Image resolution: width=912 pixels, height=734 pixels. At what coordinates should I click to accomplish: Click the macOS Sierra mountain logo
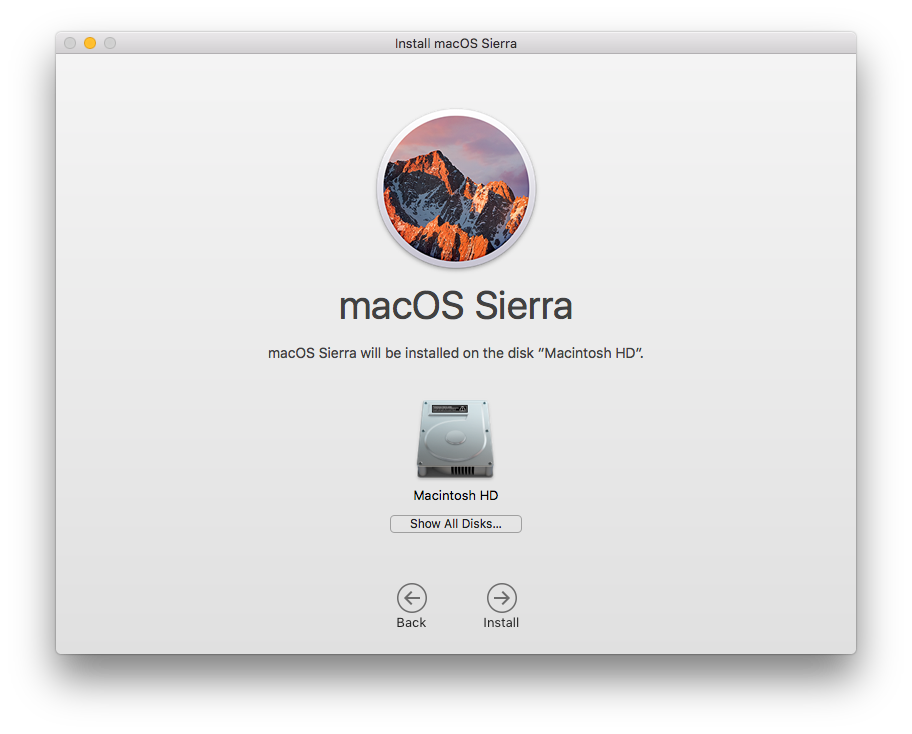(456, 188)
